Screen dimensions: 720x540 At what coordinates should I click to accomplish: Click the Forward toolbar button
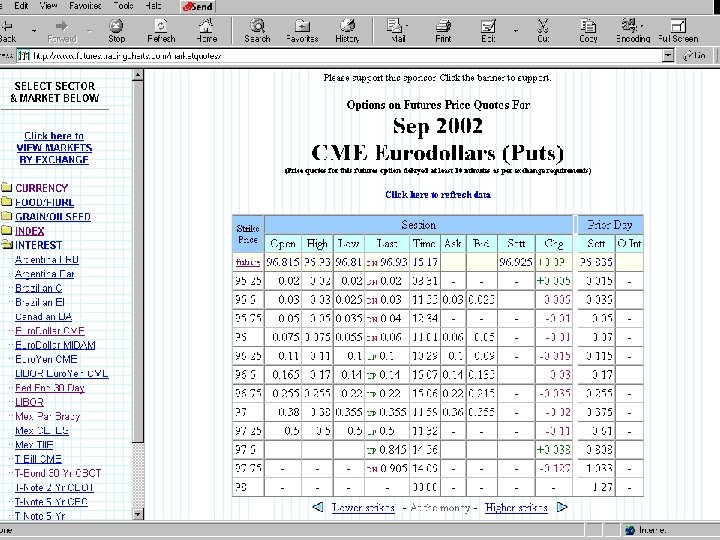pos(62,31)
